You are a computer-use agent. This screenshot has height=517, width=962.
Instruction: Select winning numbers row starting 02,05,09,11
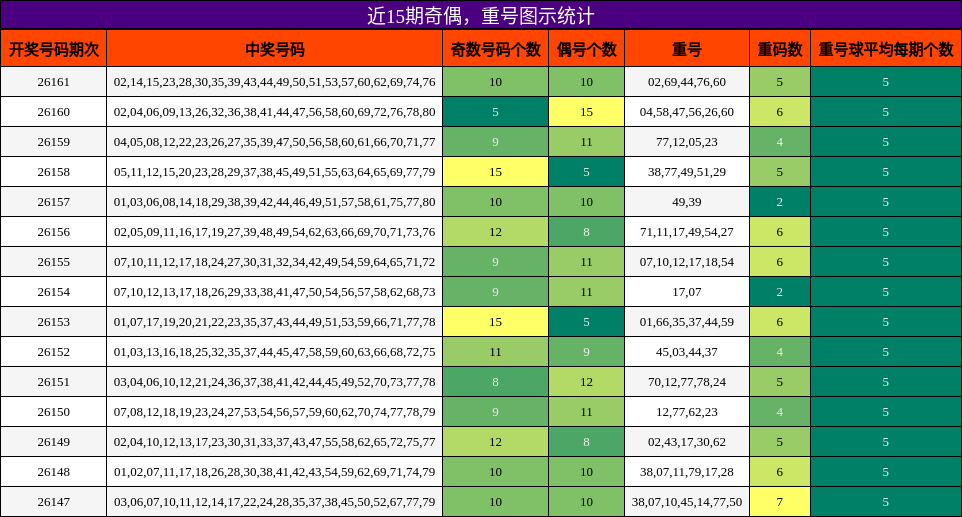[274, 232]
